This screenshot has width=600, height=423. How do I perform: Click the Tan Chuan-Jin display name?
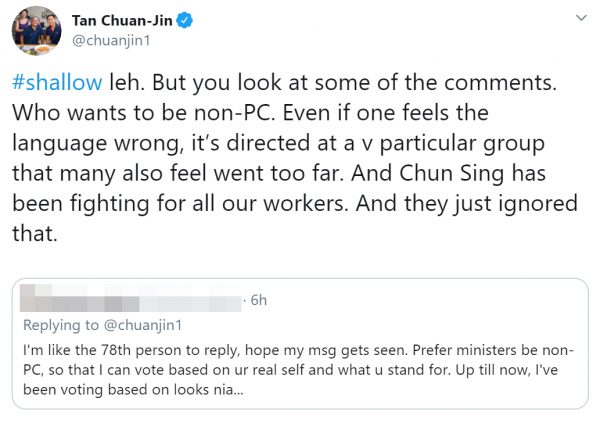coord(124,20)
